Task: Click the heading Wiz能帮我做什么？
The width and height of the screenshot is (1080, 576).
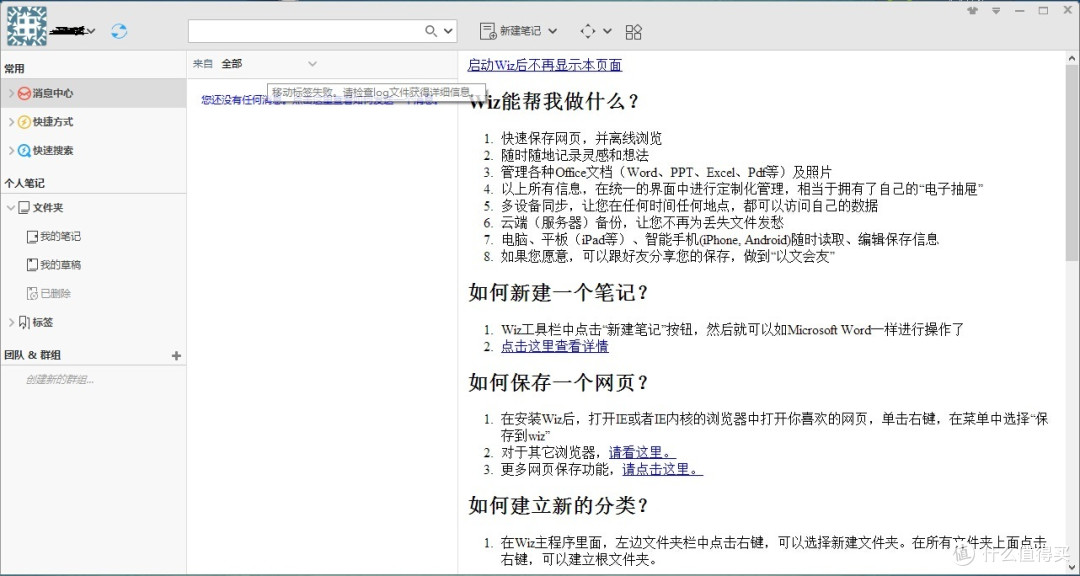Action: 556,101
